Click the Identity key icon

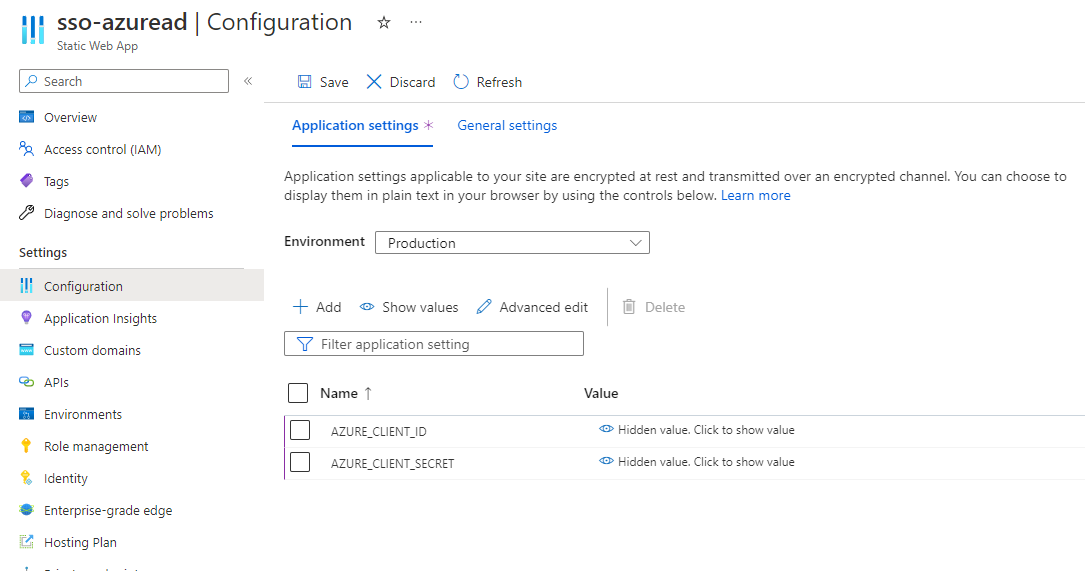click(26, 478)
